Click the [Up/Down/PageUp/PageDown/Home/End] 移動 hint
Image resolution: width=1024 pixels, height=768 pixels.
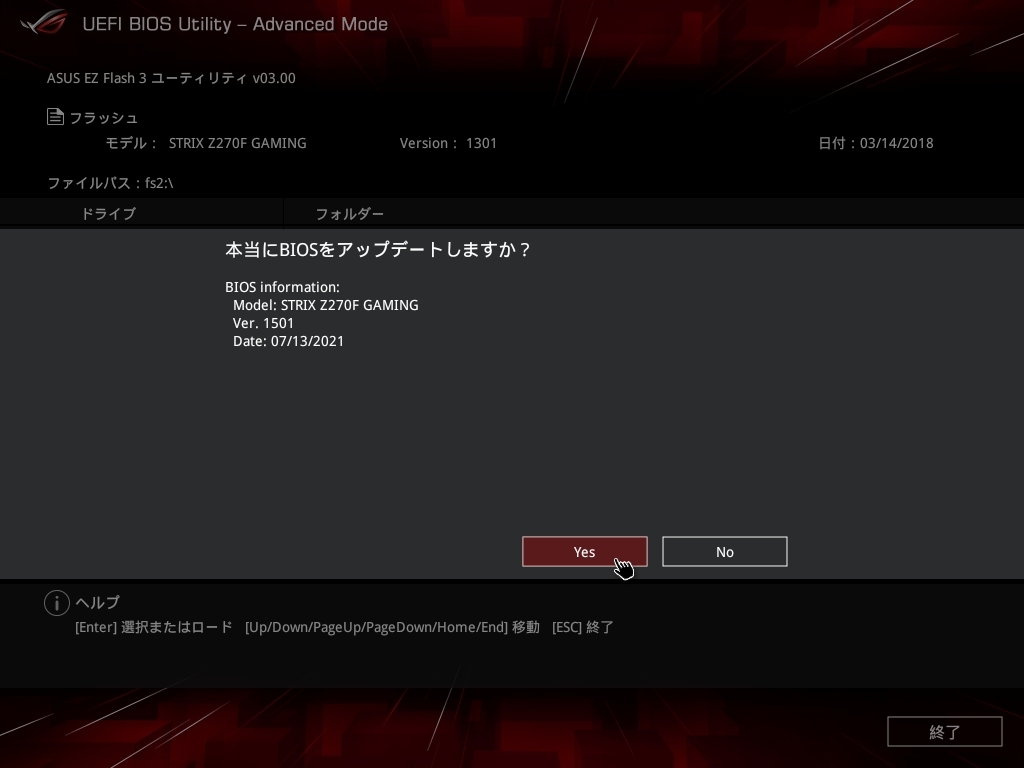pos(392,627)
